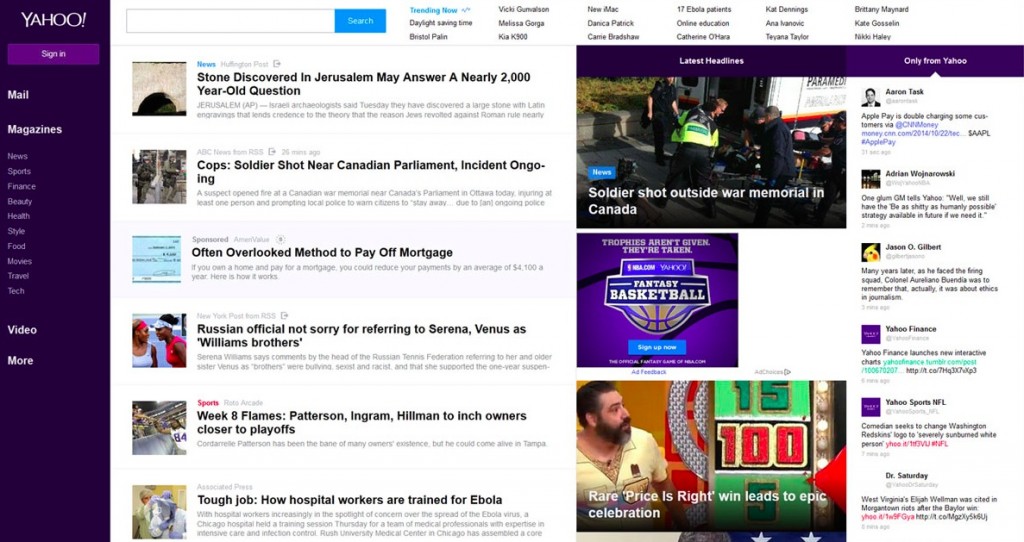Go to Sports in the sidebar
1024x542 pixels.
[19, 171]
